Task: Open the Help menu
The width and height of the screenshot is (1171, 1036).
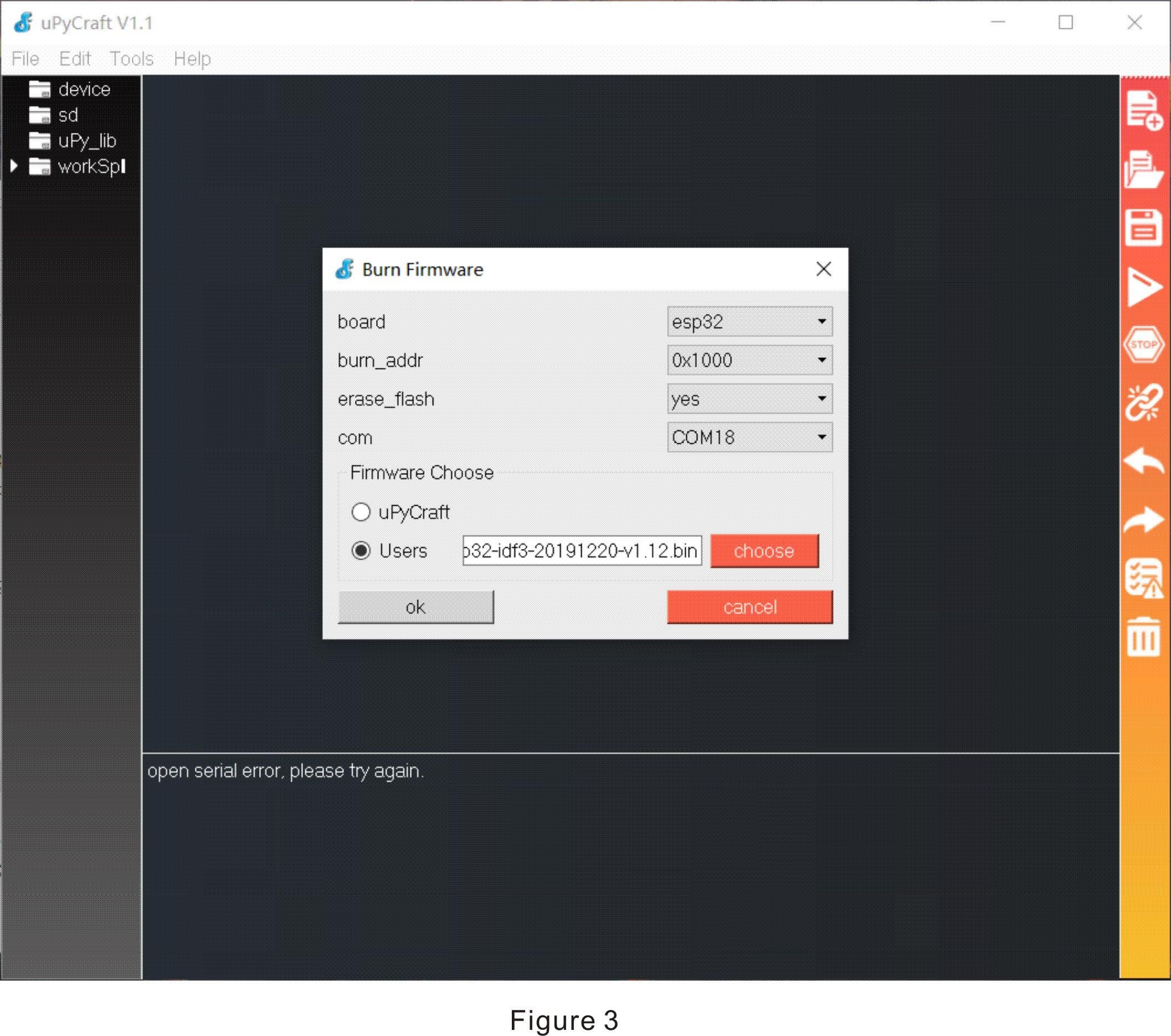Action: tap(193, 58)
